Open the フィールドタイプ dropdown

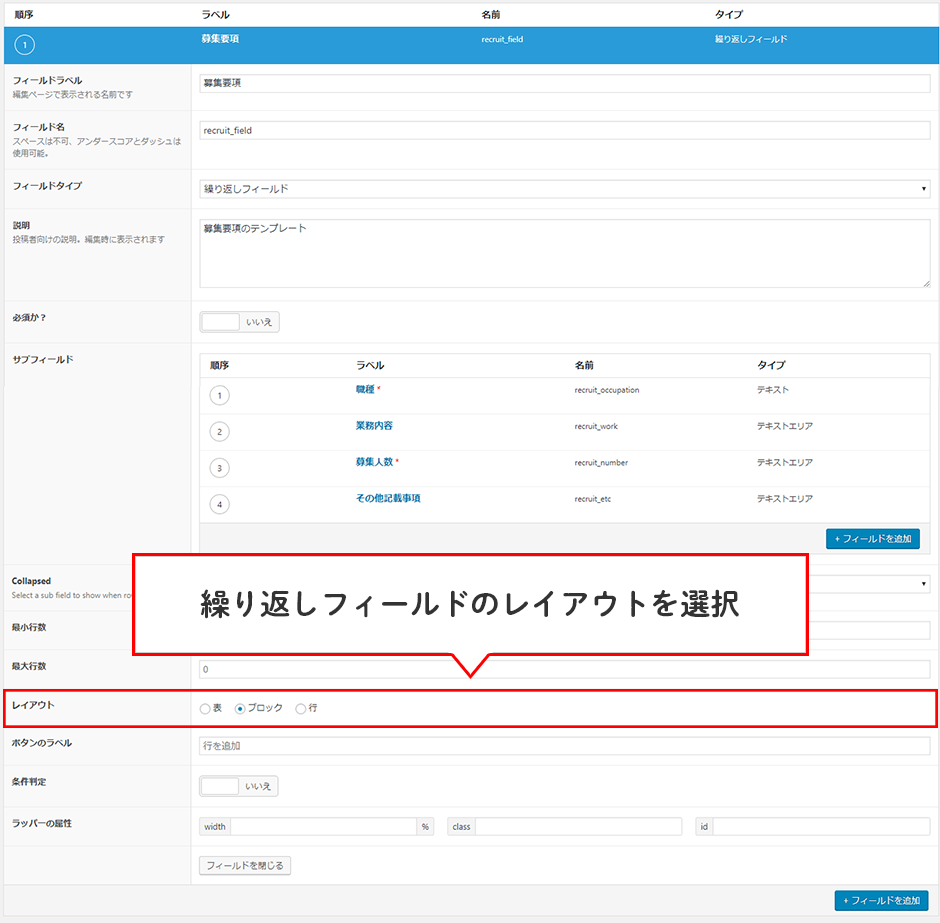click(565, 189)
